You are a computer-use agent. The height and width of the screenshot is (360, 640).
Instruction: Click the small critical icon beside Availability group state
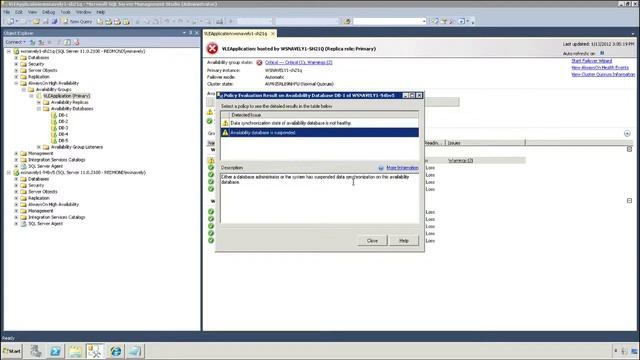click(259, 62)
